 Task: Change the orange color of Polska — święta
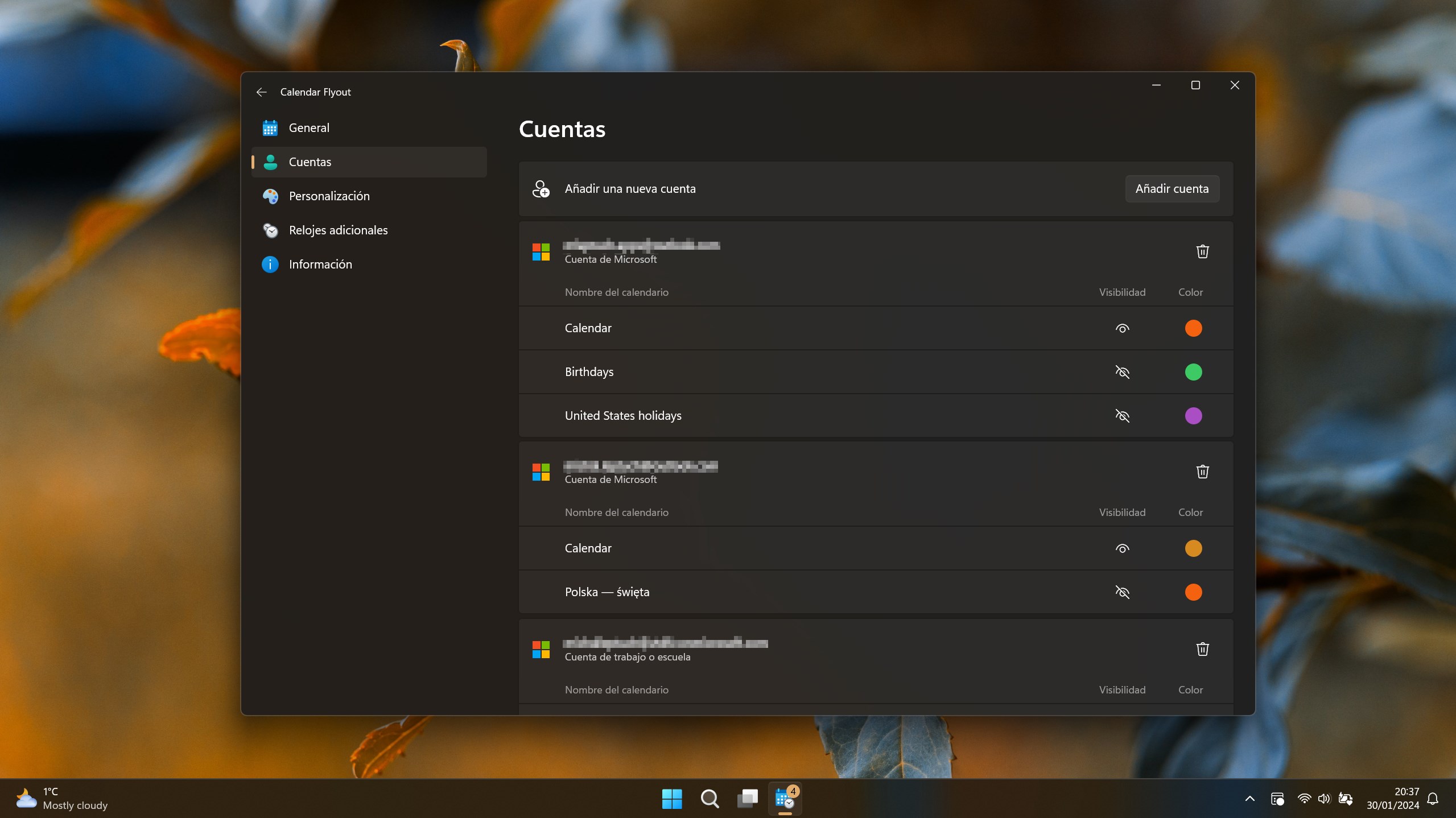1193,592
